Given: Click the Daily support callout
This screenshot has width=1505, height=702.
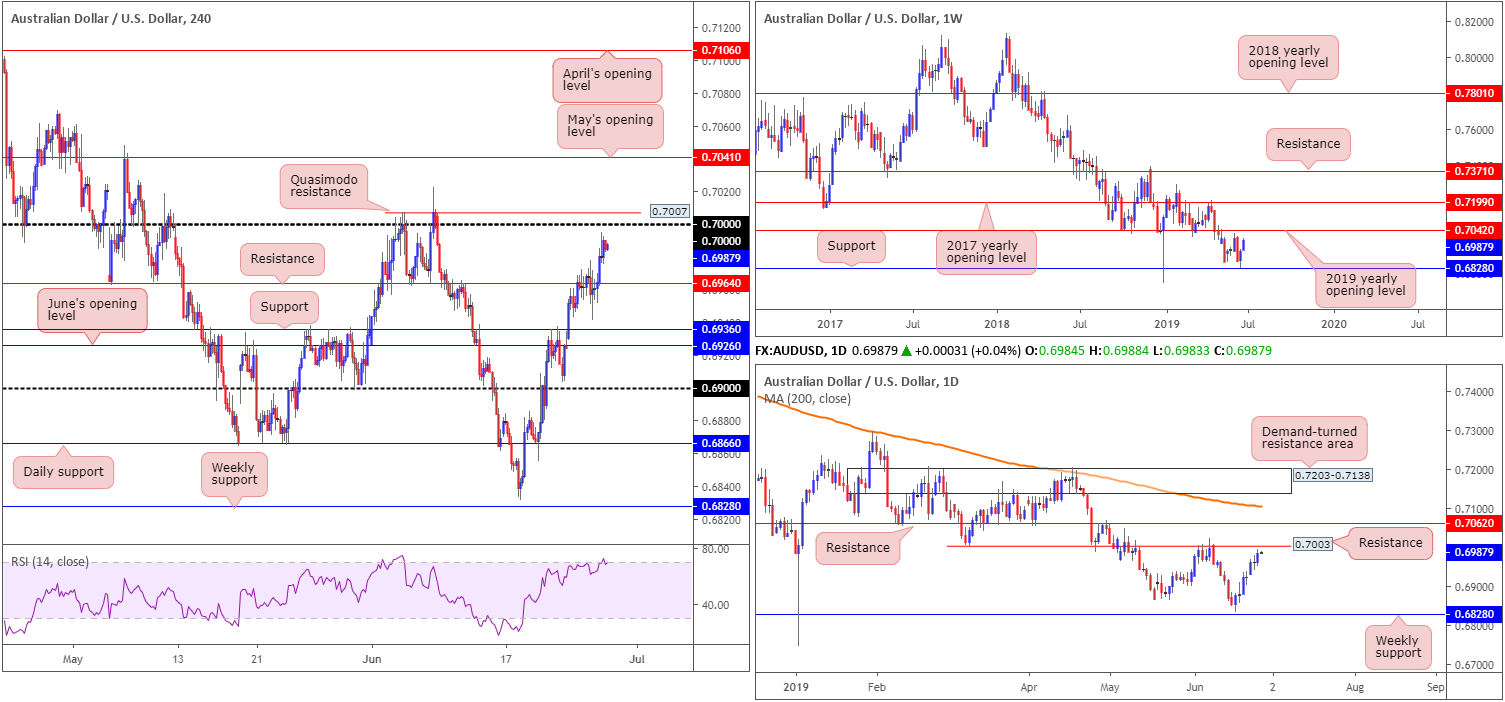Looking at the screenshot, I should (x=63, y=472).
